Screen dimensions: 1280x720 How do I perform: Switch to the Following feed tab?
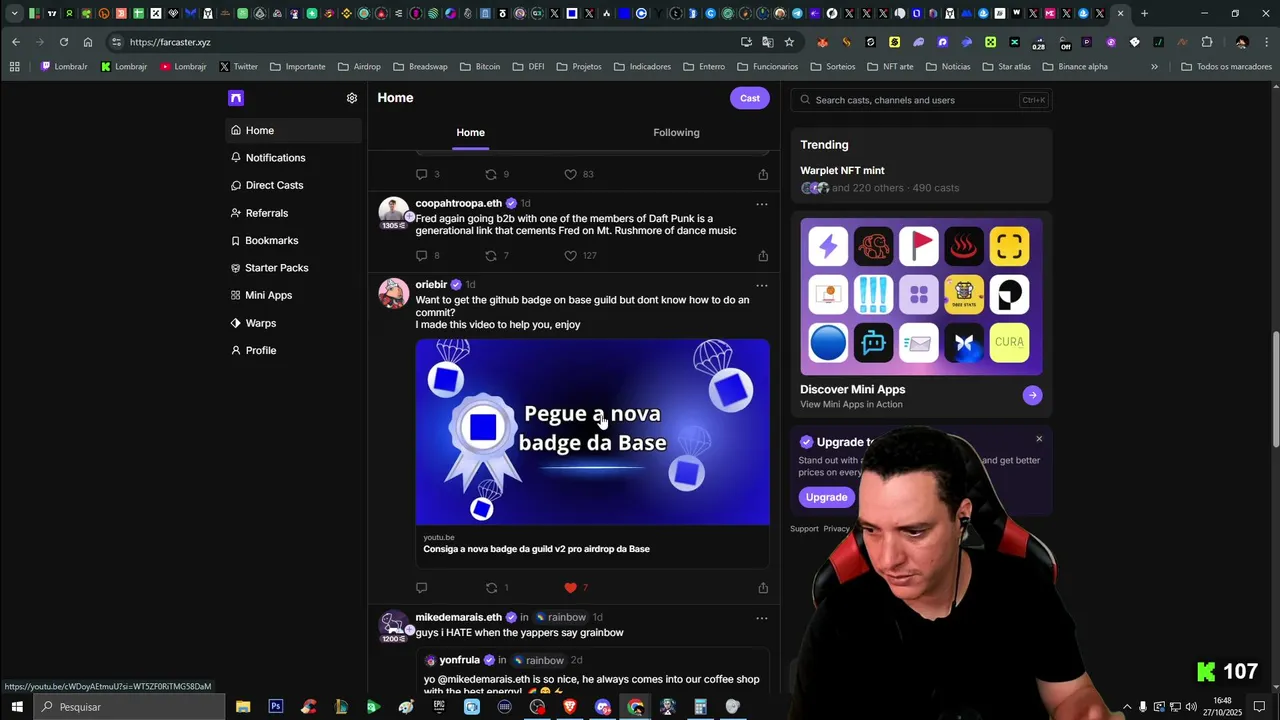pos(676,132)
